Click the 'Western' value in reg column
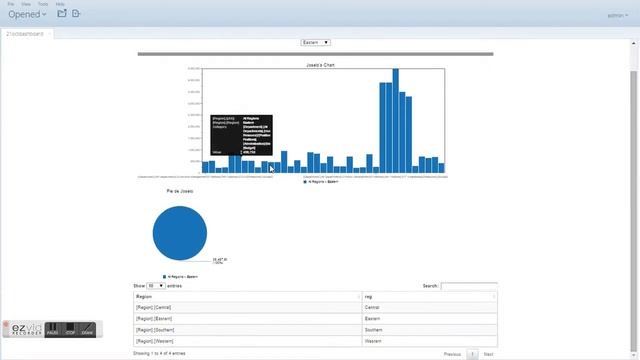Screen dimensions: 640x360 click(373, 341)
